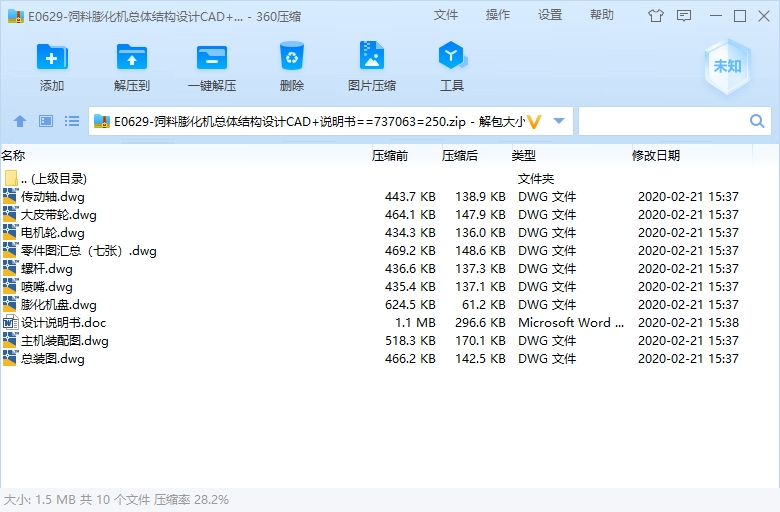The width and height of the screenshot is (780, 512).
Task: Click the 2020-02-21 15:38 date cell
Action: (688, 322)
